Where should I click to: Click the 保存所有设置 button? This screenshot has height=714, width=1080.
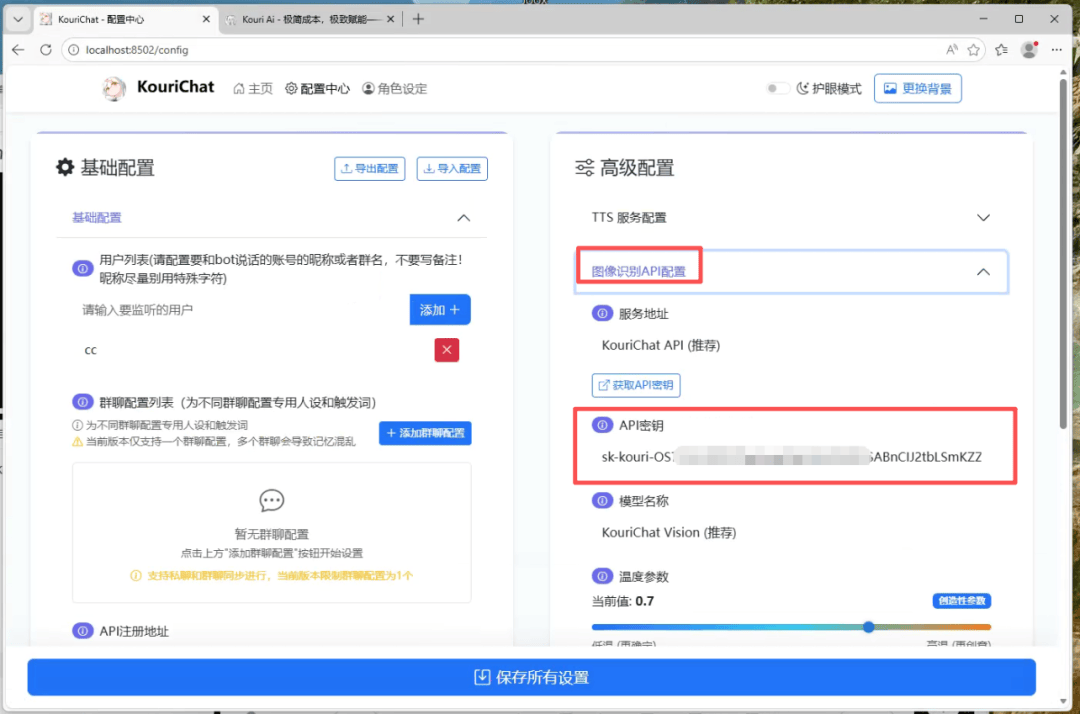pos(531,678)
